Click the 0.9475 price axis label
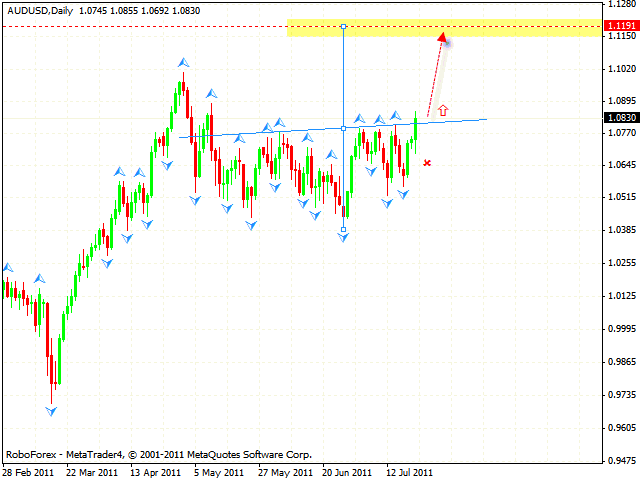The width and height of the screenshot is (640, 480). 620,461
